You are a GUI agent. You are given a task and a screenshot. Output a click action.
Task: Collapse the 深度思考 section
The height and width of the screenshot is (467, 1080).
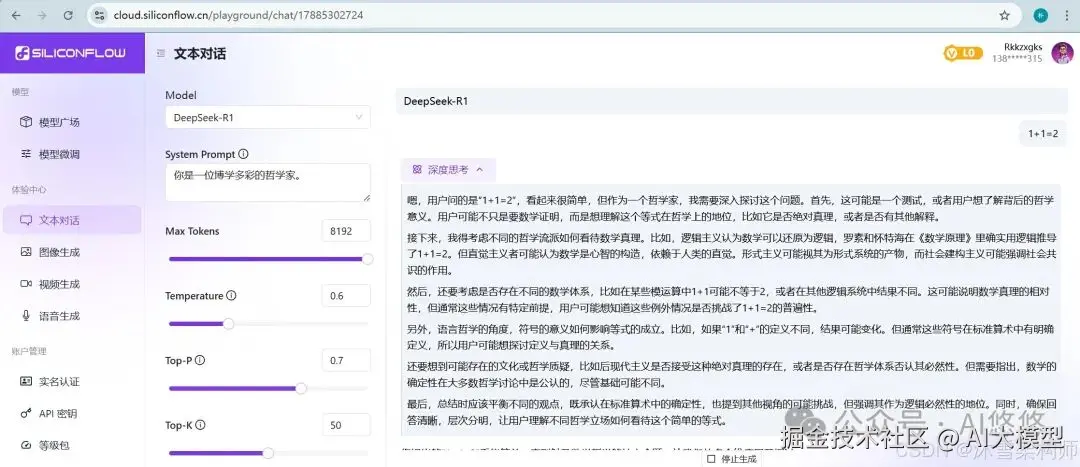point(448,169)
